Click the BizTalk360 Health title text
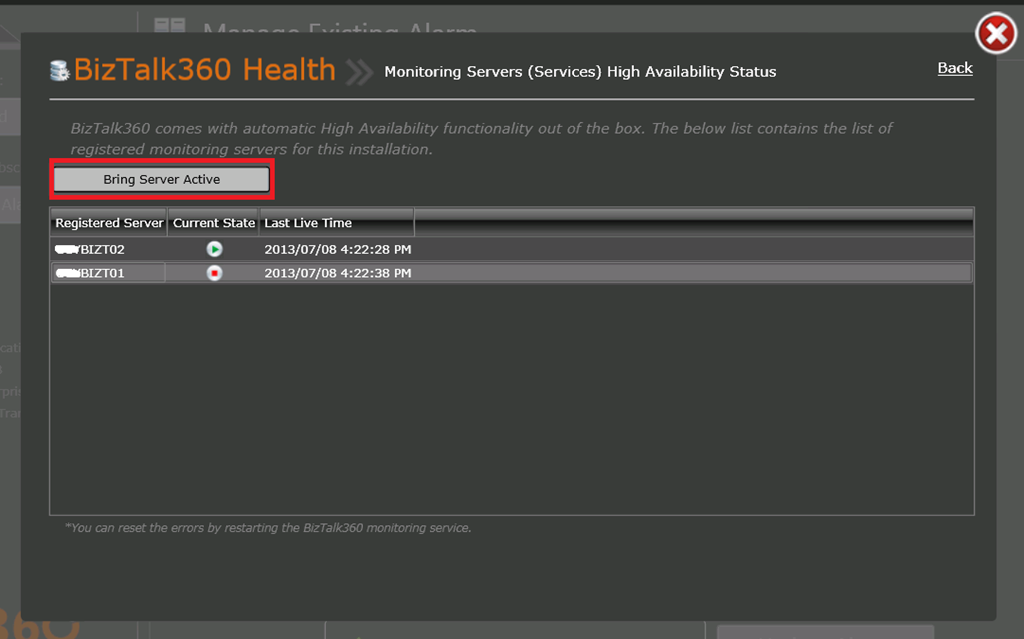The image size is (1024, 639). [x=204, y=70]
